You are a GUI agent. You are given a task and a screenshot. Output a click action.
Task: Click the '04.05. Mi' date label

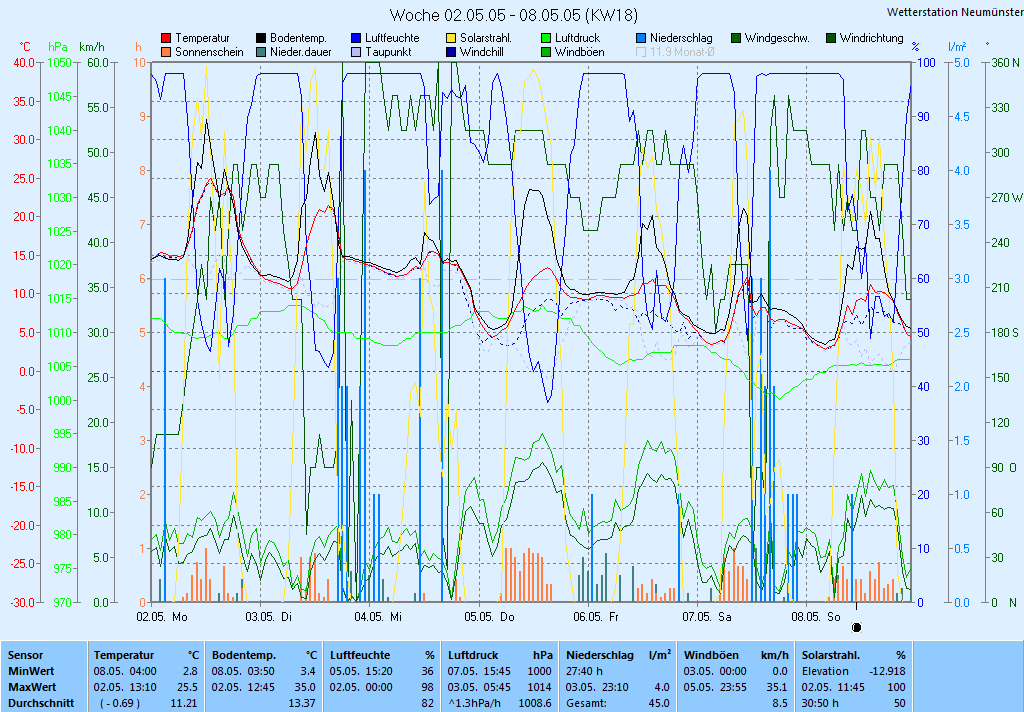[x=378, y=617]
